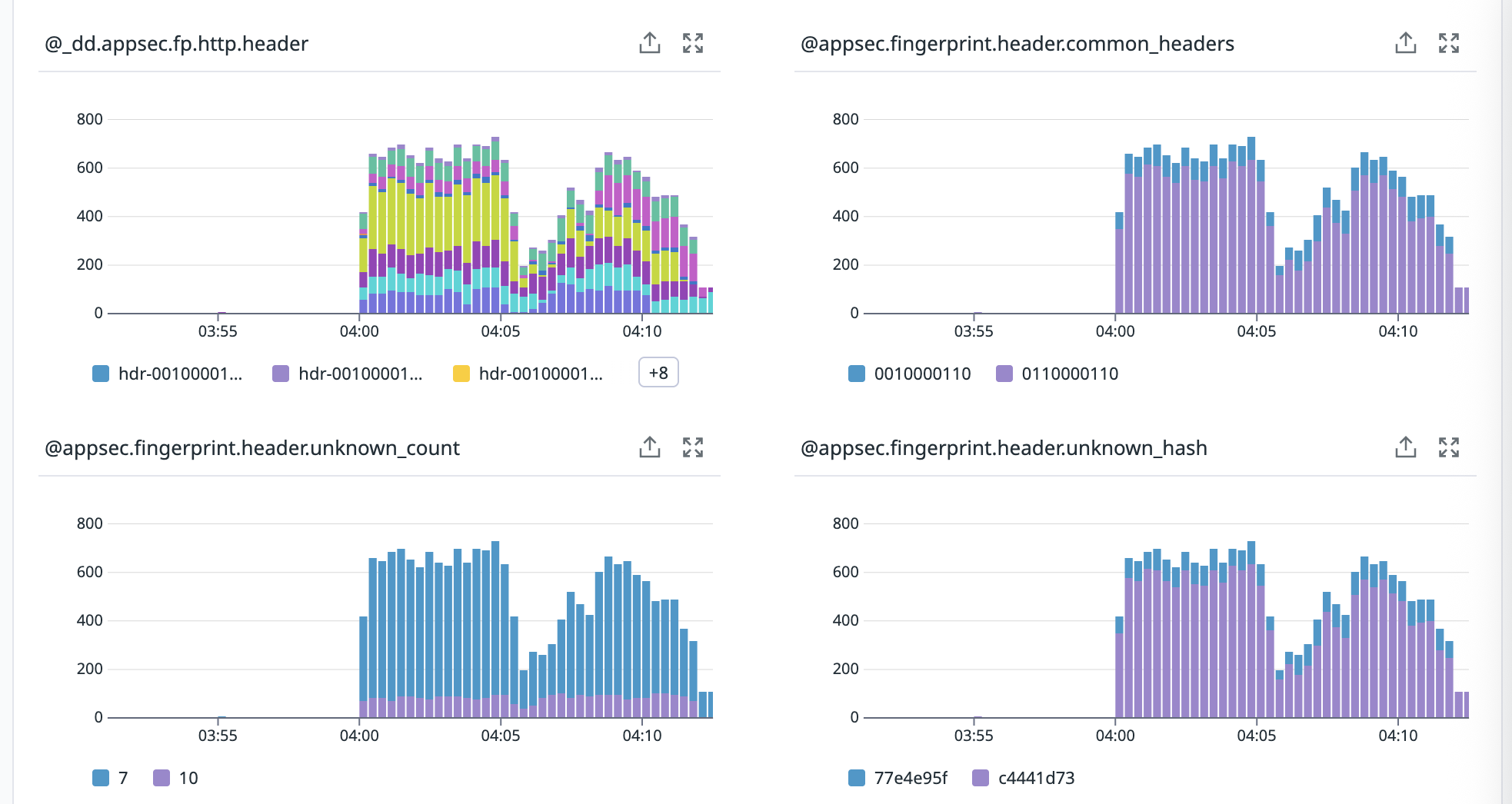
Task: Open common_headers chart in fullscreen
Action: tap(1449, 43)
